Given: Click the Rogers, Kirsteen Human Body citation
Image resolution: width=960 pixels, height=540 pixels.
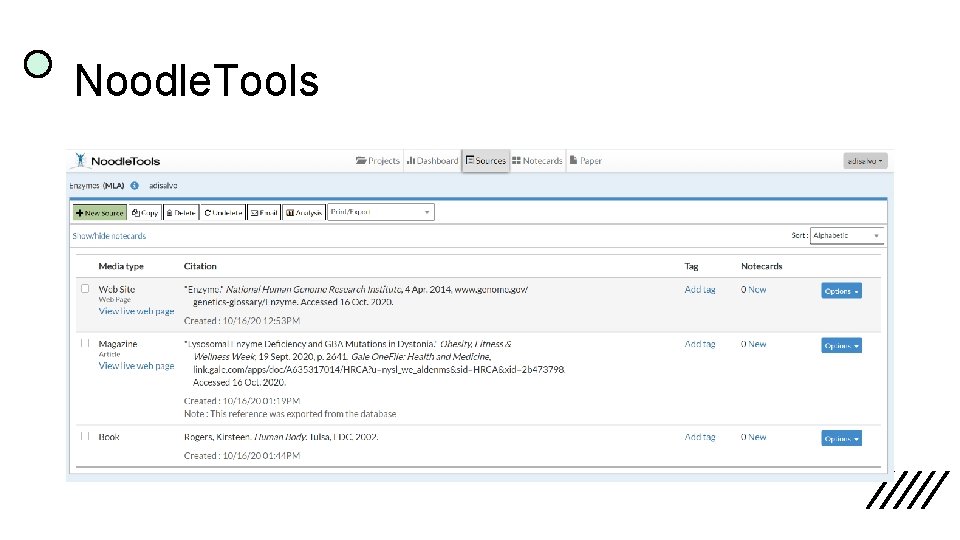Looking at the screenshot, I should click(x=281, y=437).
